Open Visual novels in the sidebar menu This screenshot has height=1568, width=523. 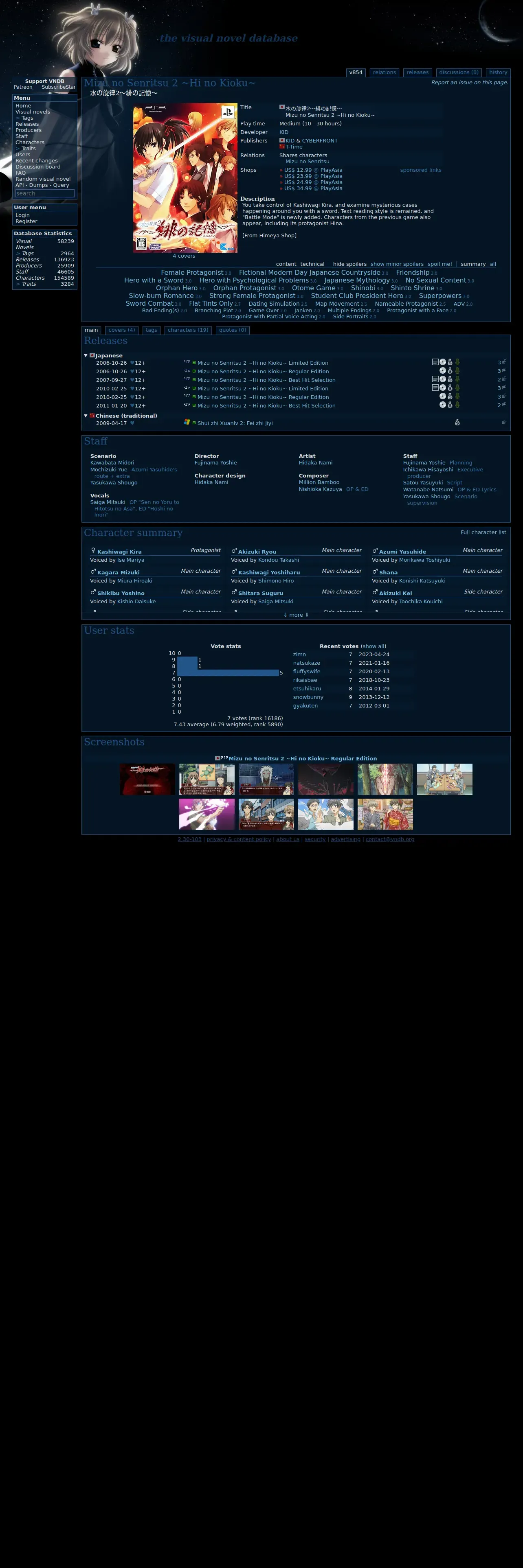coord(33,112)
